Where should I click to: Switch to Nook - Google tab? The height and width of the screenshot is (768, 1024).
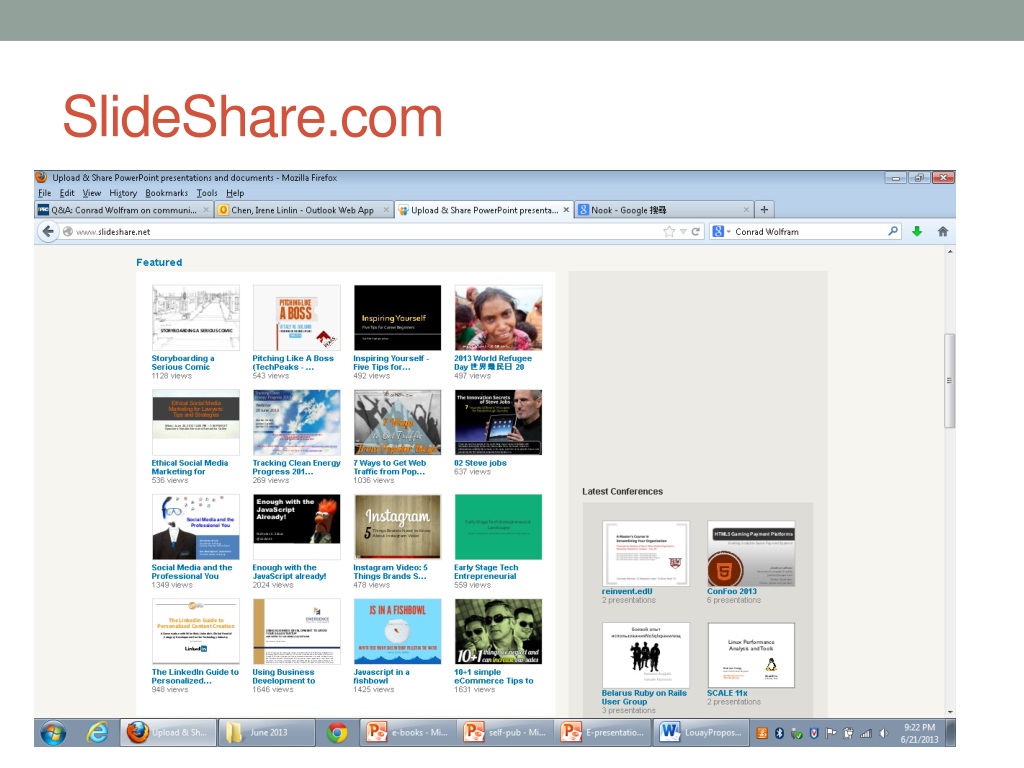pos(664,210)
